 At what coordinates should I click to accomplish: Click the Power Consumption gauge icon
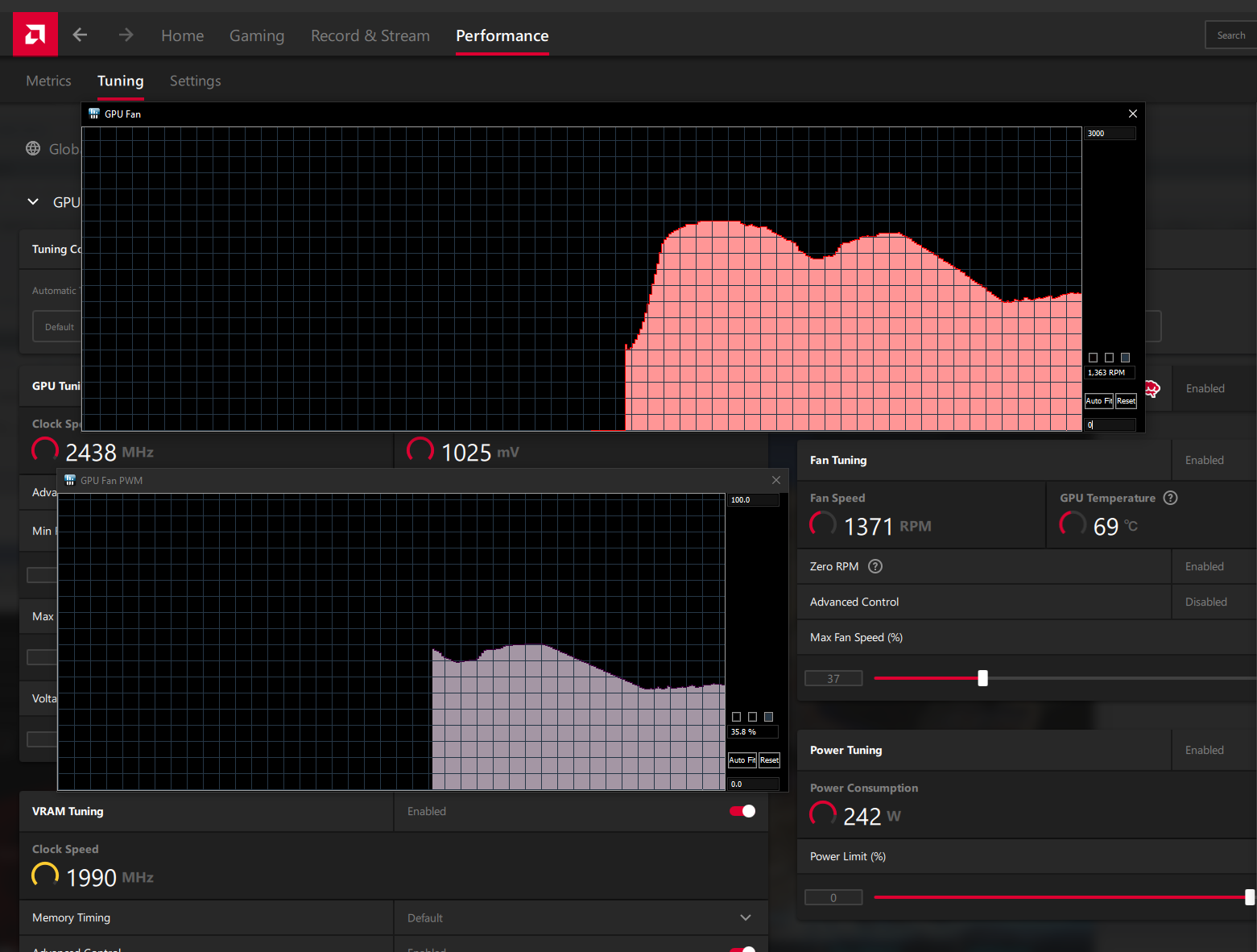click(x=823, y=814)
